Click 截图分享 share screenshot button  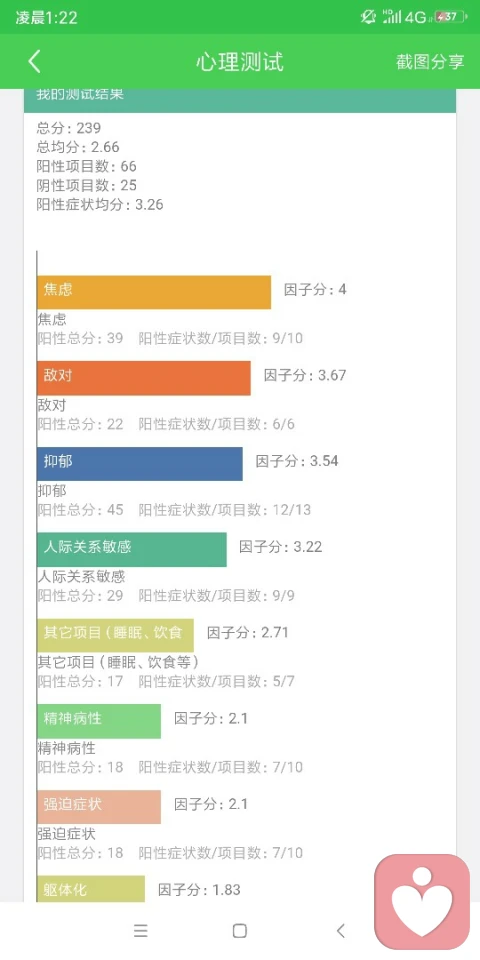click(430, 62)
